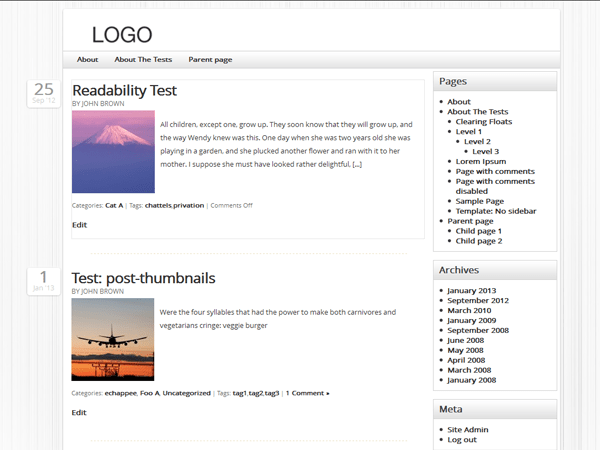Open Clearing Floats in Pages sidebar
The height and width of the screenshot is (450, 600).
click(484, 122)
